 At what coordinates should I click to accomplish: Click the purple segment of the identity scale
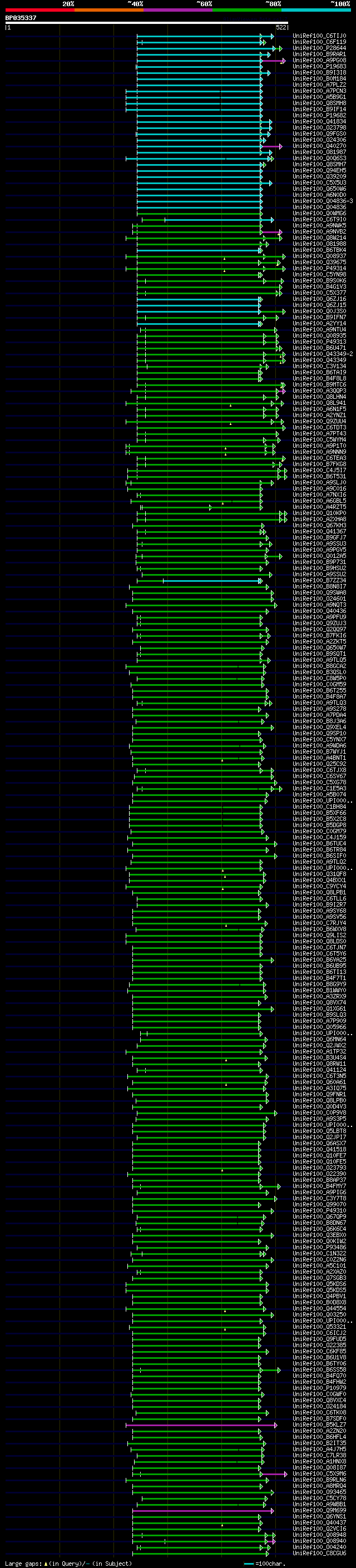coord(177,10)
